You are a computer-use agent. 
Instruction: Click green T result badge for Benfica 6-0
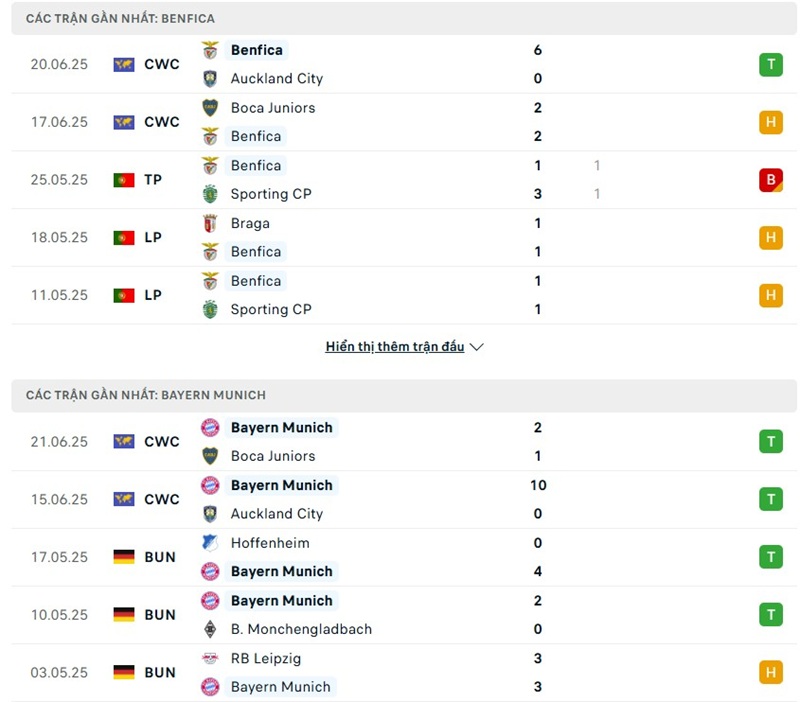click(770, 65)
